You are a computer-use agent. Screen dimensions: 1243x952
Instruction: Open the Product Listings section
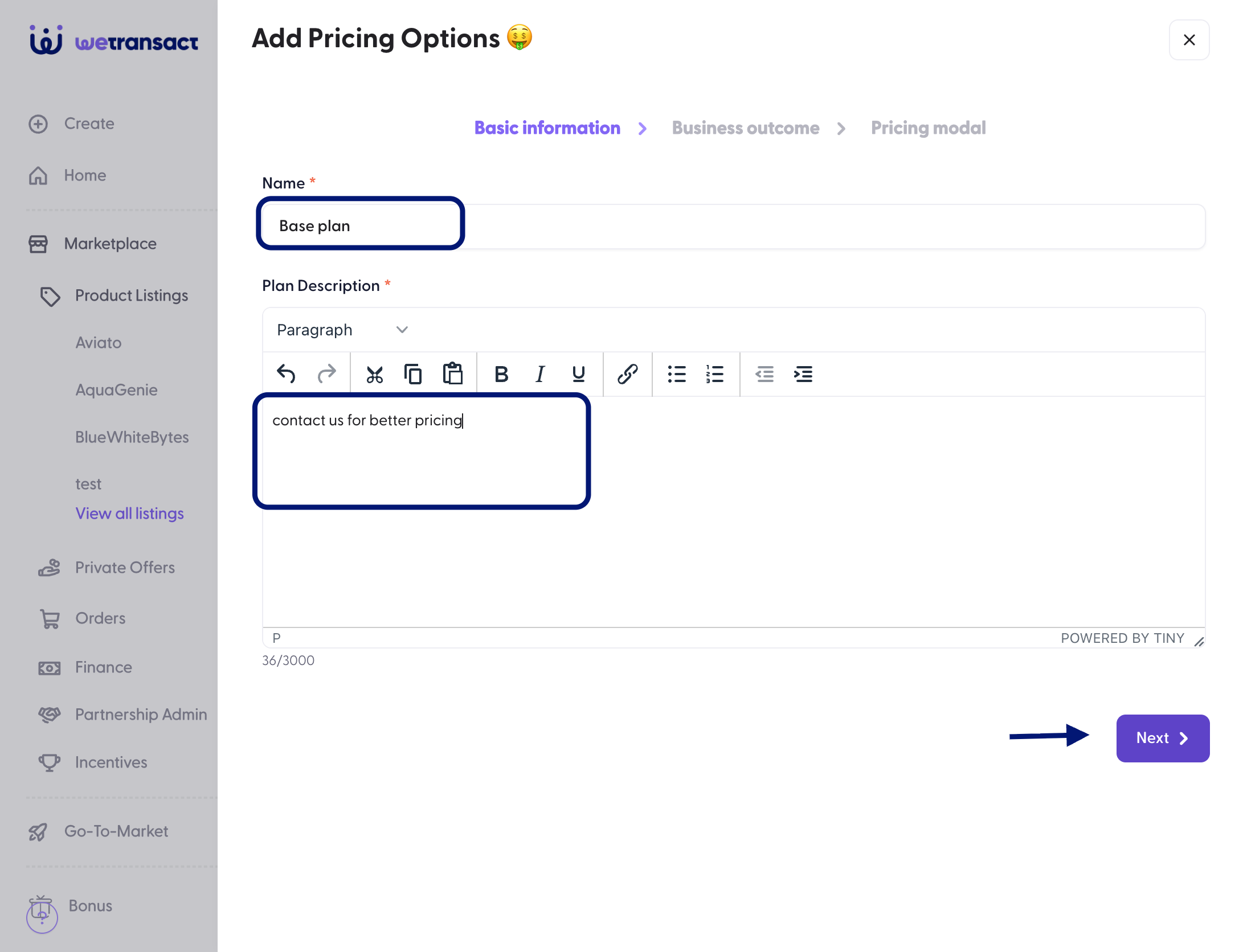coord(132,296)
